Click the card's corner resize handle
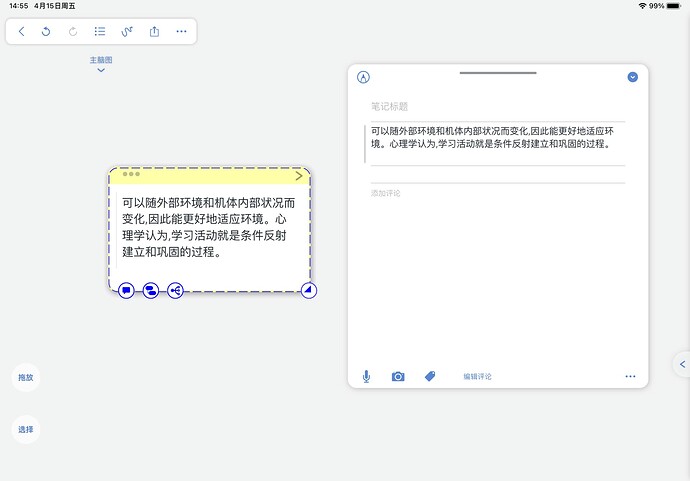 (308, 291)
